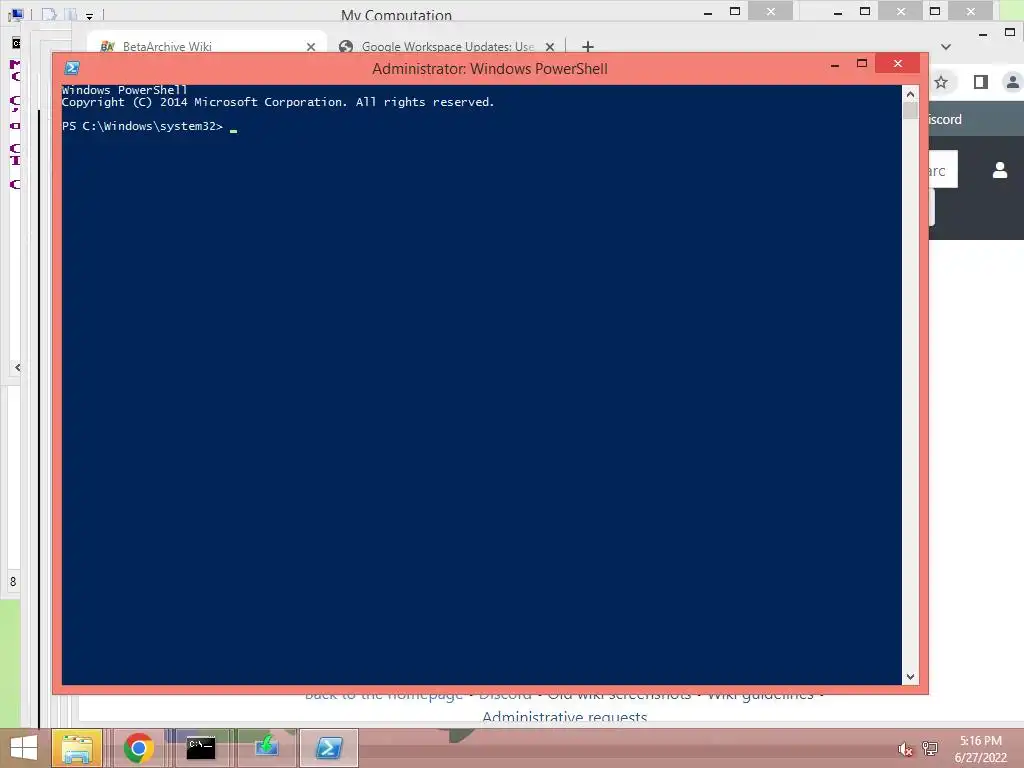Open the Windows Start button
The height and width of the screenshot is (768, 1024).
coord(24,748)
